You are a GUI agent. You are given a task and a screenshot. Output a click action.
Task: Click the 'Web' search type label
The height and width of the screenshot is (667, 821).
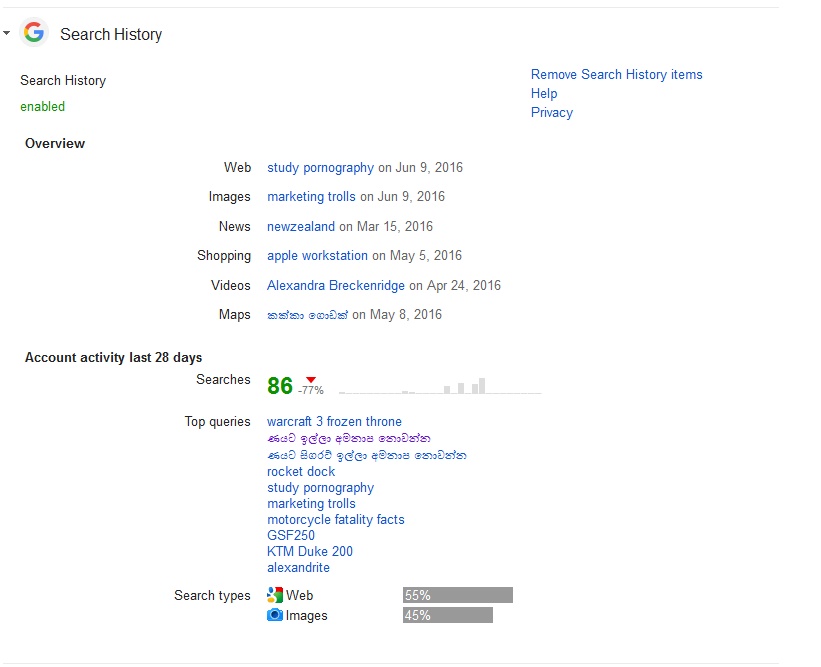coord(299,595)
